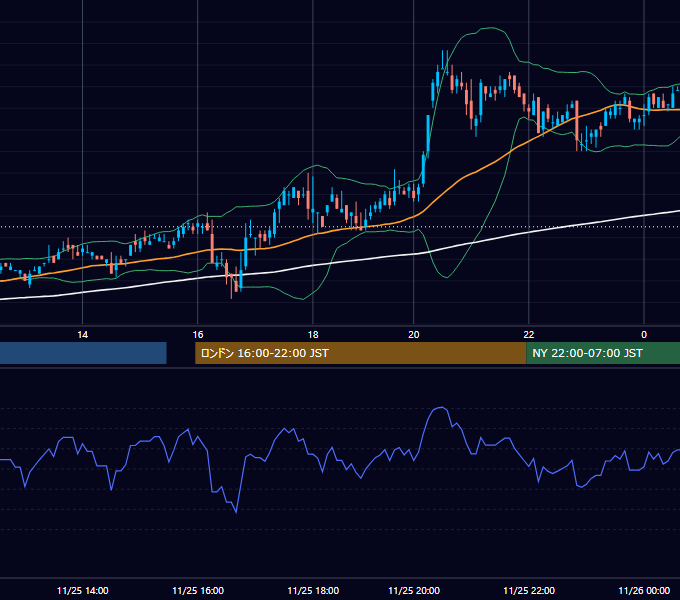
Task: Click the 11/25 14:00 time label
Action: click(x=82, y=590)
